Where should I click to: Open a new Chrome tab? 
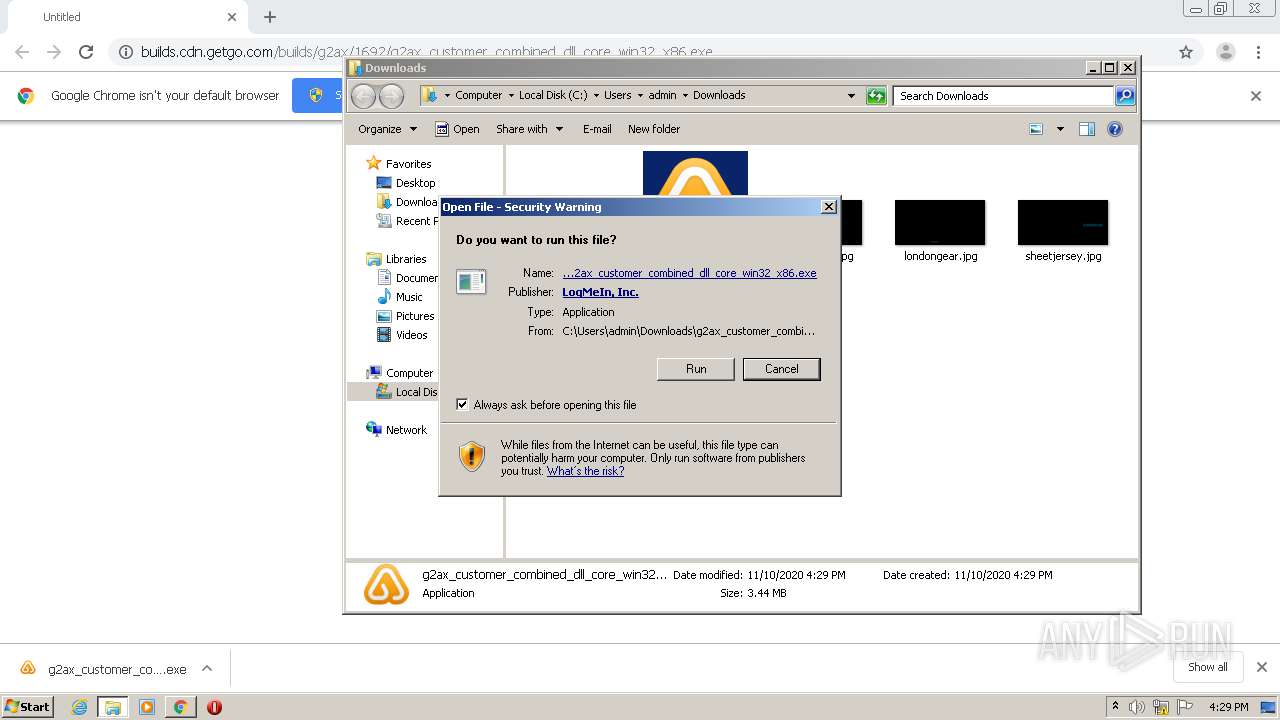click(x=270, y=17)
